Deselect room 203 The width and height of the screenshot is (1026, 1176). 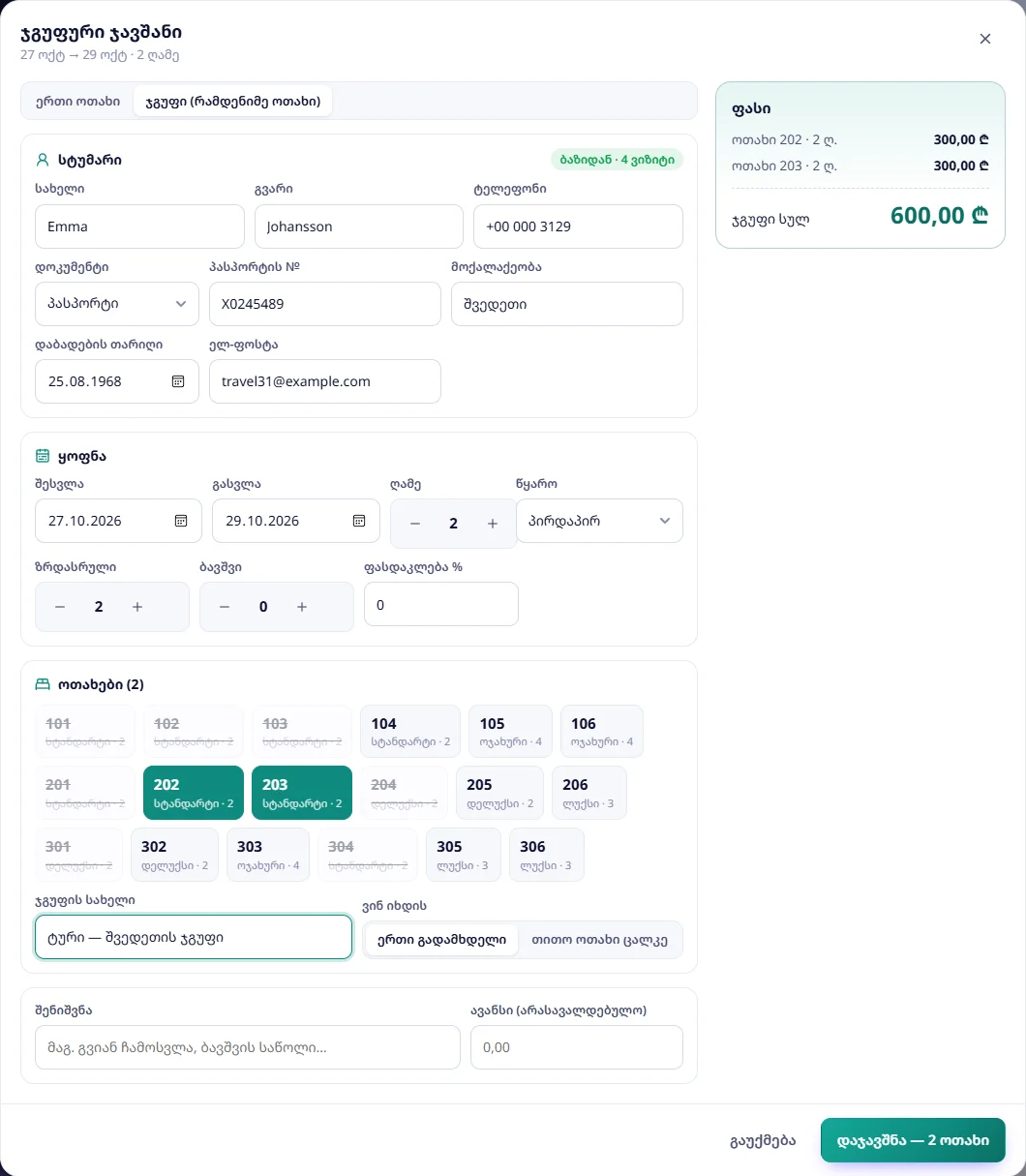point(300,793)
